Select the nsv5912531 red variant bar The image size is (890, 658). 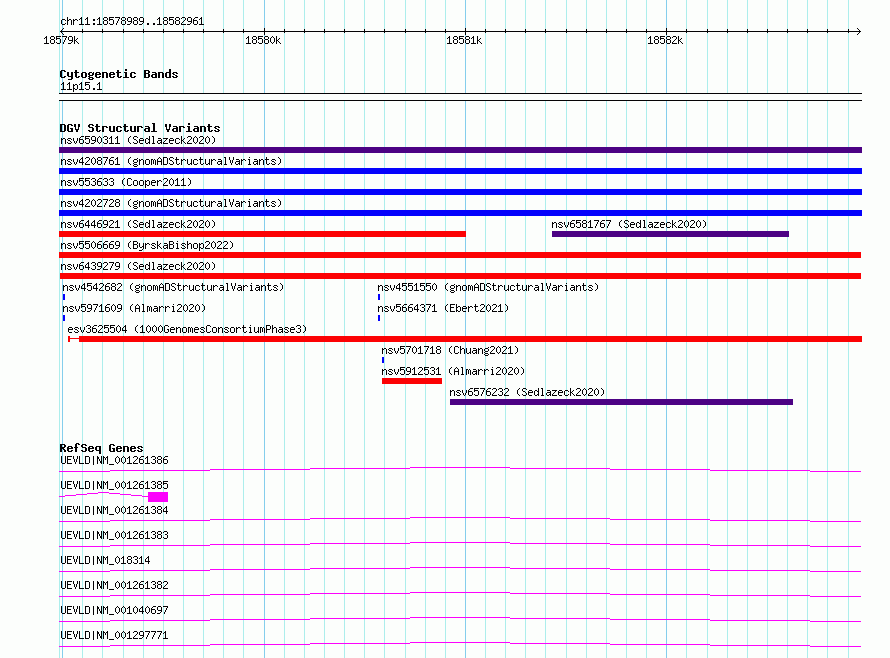point(412,381)
